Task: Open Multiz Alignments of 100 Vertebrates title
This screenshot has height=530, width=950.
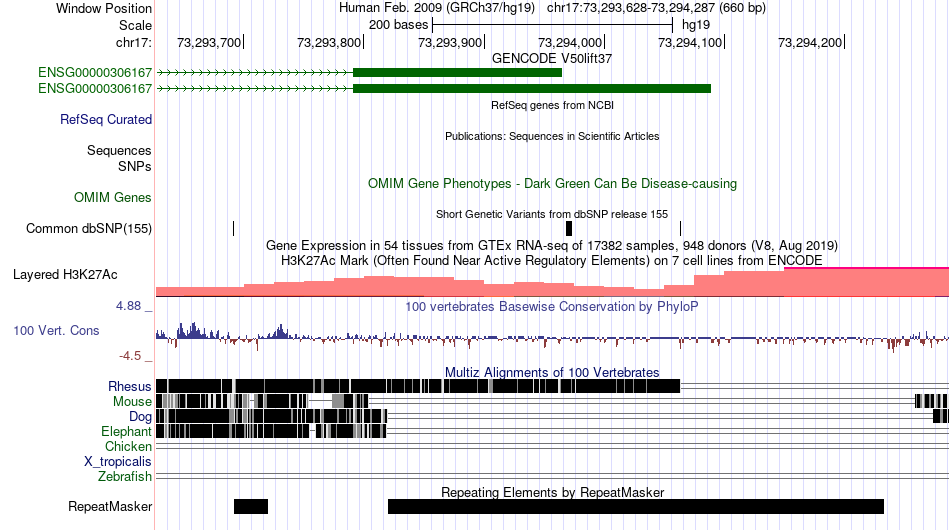Action: [x=552, y=373]
